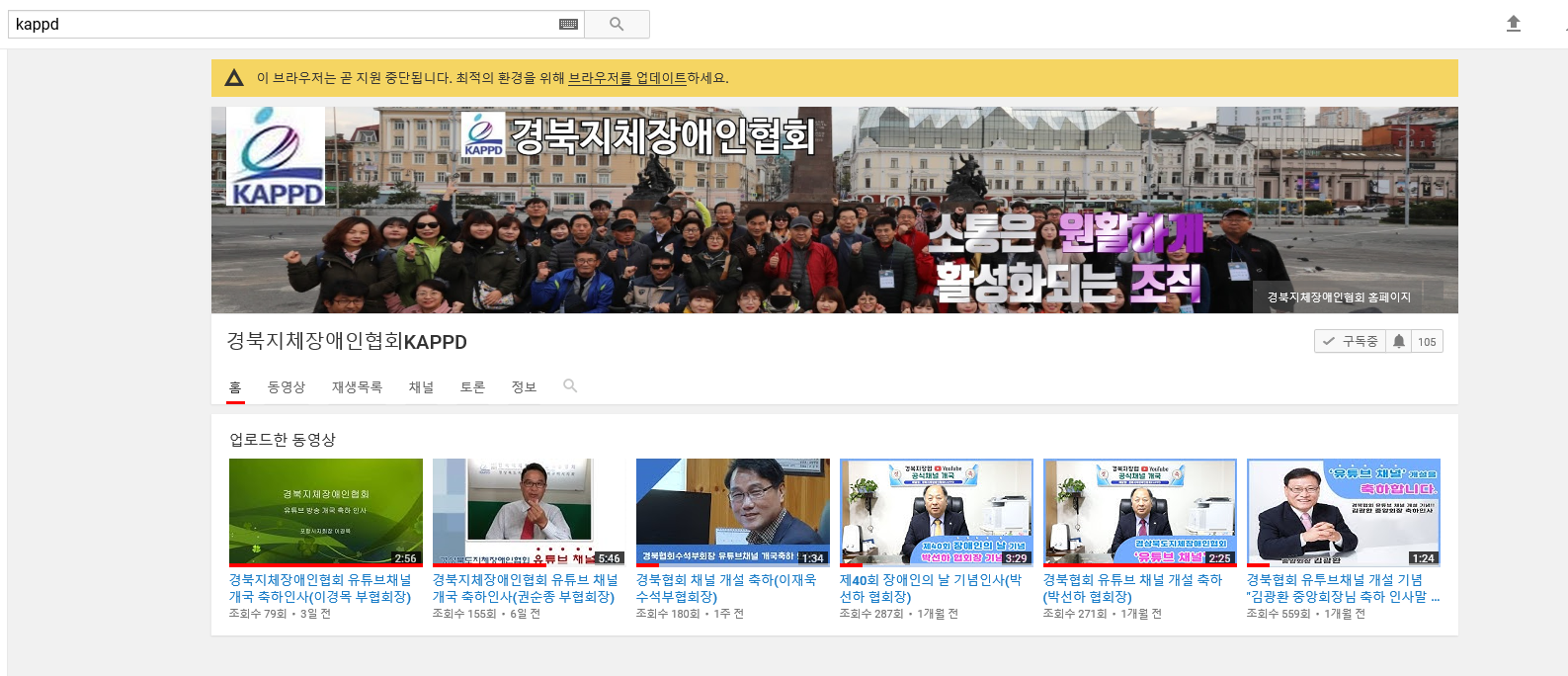Open video title 제40회 장애인의 날 기념인사
The image size is (1568, 676).
(931, 588)
